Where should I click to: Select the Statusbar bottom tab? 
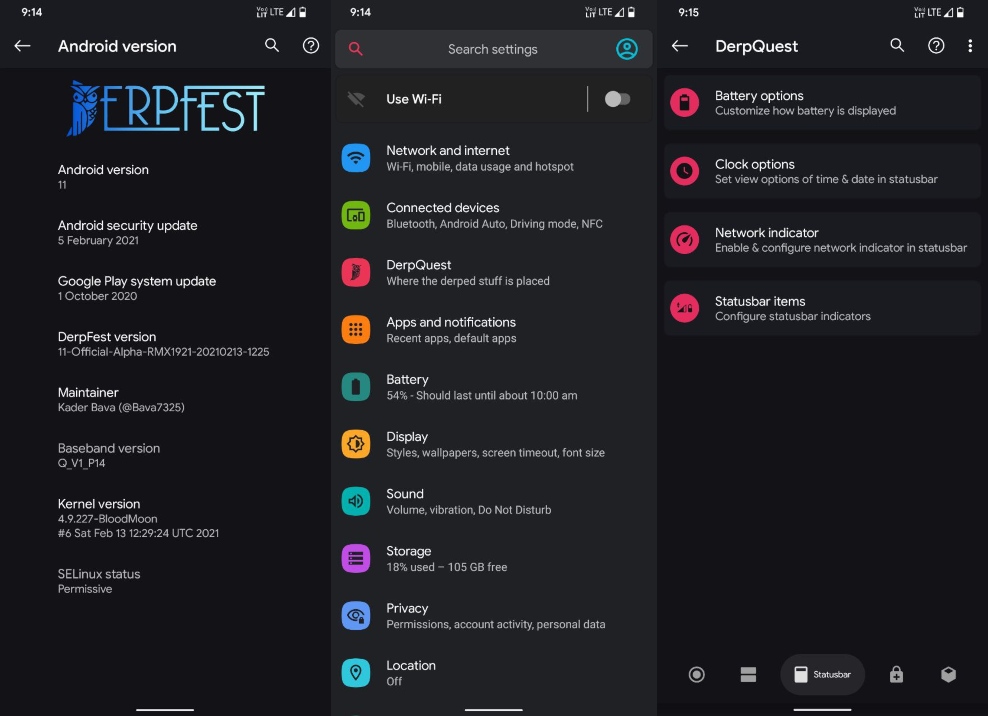[822, 674]
